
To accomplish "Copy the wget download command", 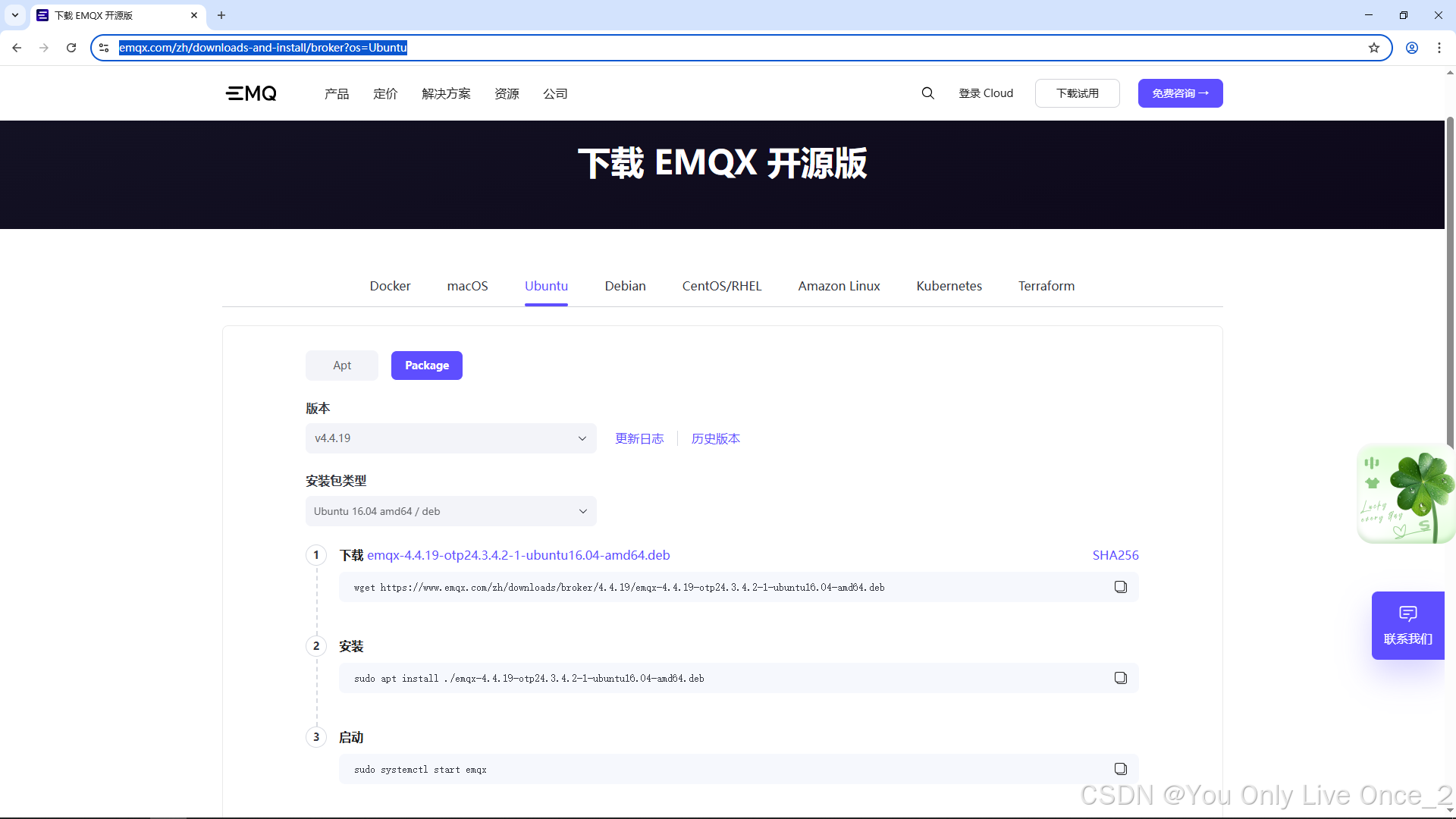I will click(x=1120, y=587).
